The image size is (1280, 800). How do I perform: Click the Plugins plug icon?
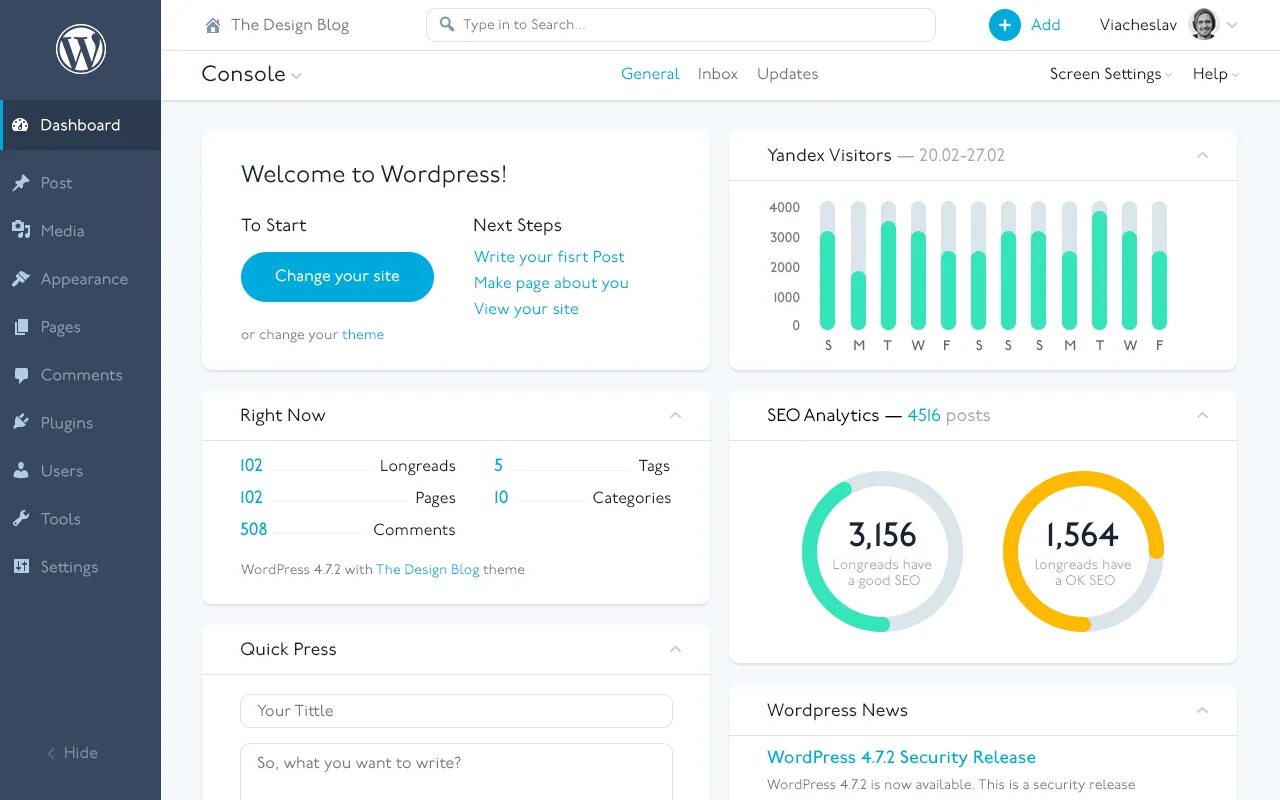(20, 423)
